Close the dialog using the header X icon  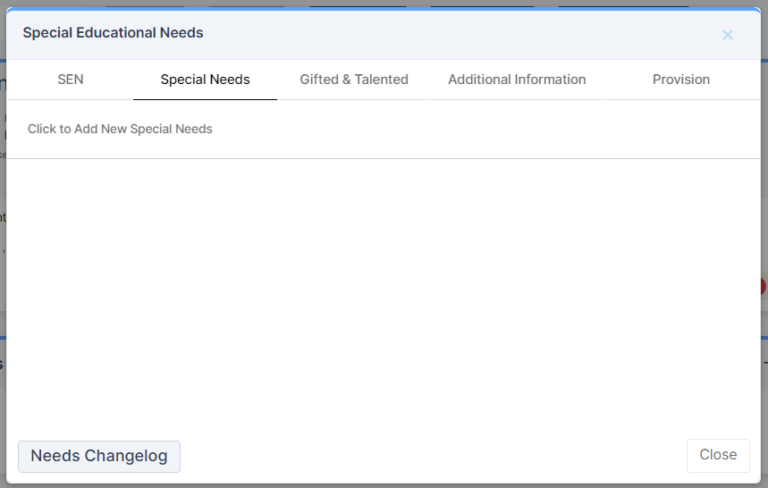[727, 35]
